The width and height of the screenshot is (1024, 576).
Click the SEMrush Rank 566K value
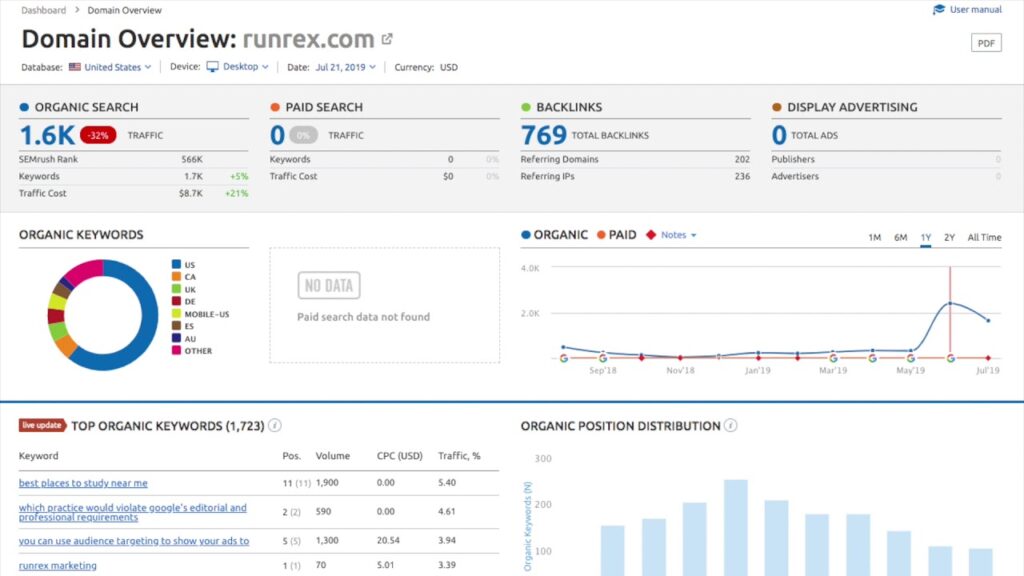pyautogui.click(x=192, y=159)
